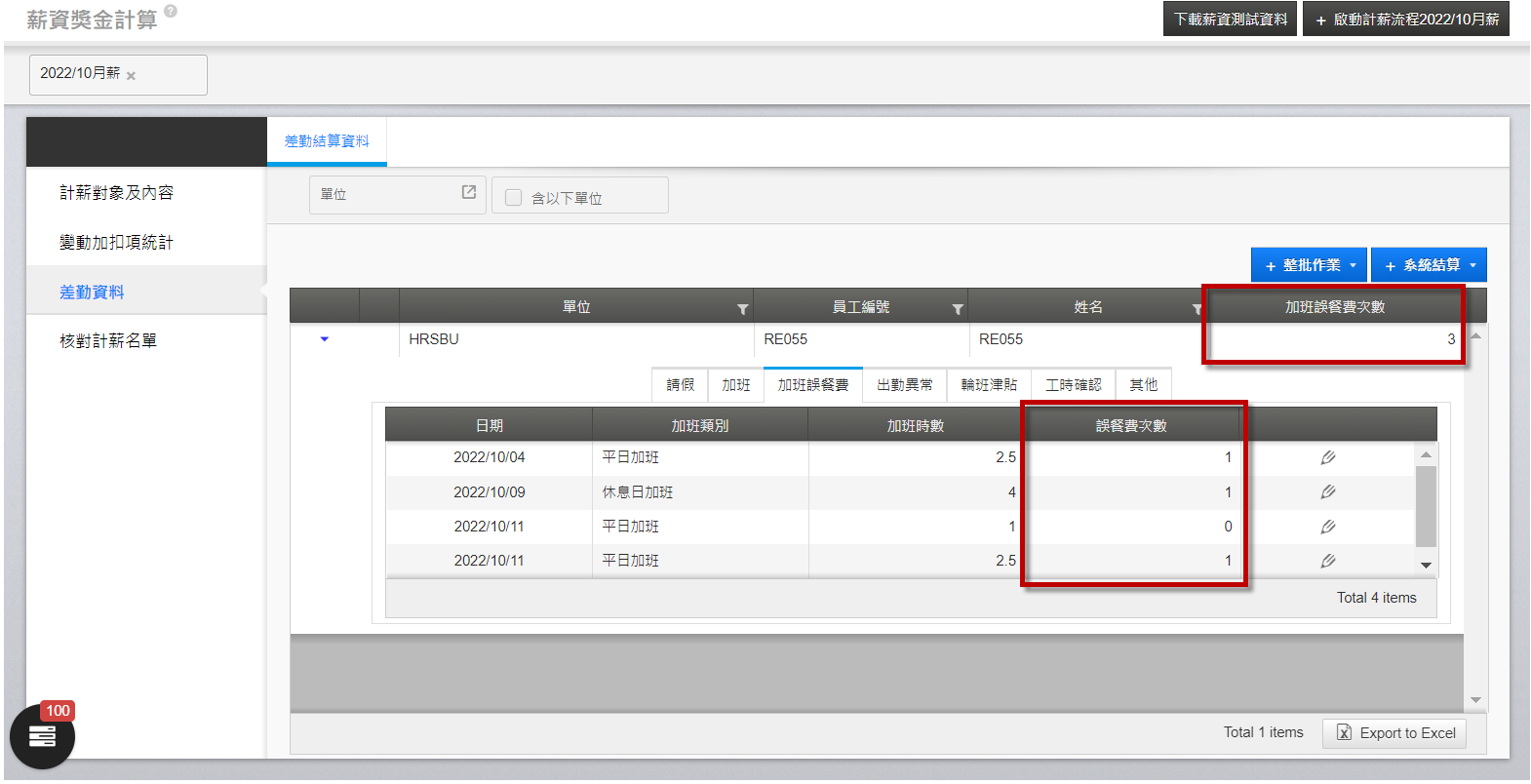Collapse the HRSBU row details

coord(325,339)
